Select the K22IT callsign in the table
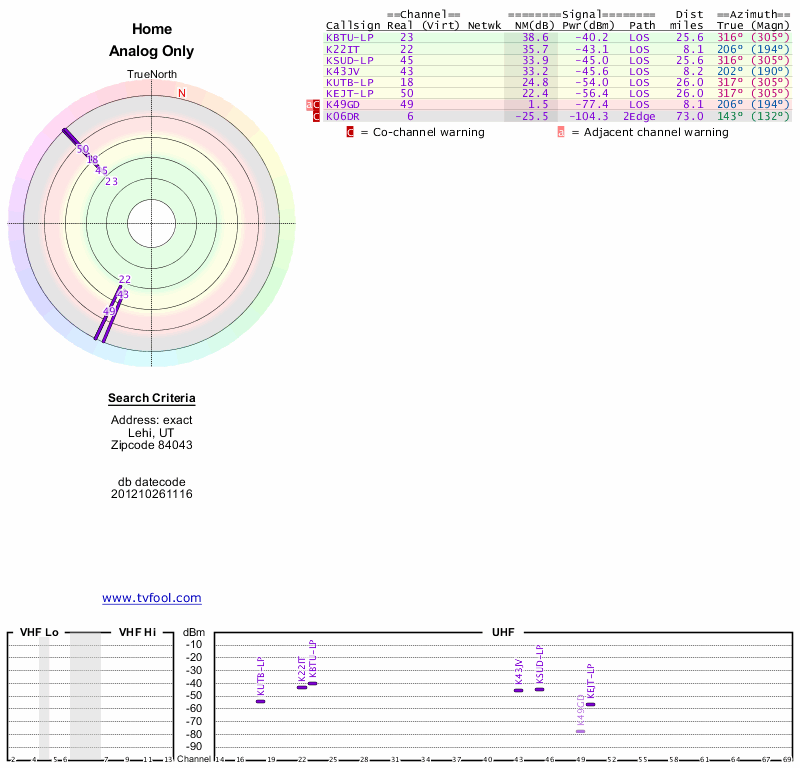The height and width of the screenshot is (768, 800). point(342,49)
